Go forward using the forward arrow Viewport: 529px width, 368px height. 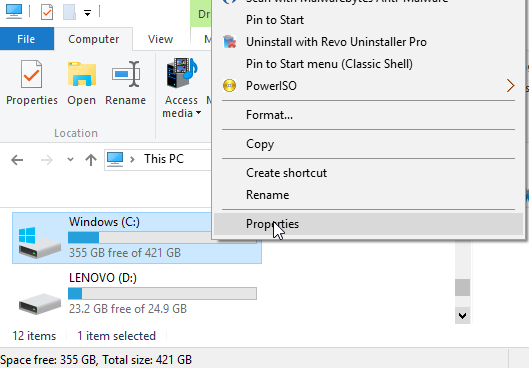pos(47,160)
